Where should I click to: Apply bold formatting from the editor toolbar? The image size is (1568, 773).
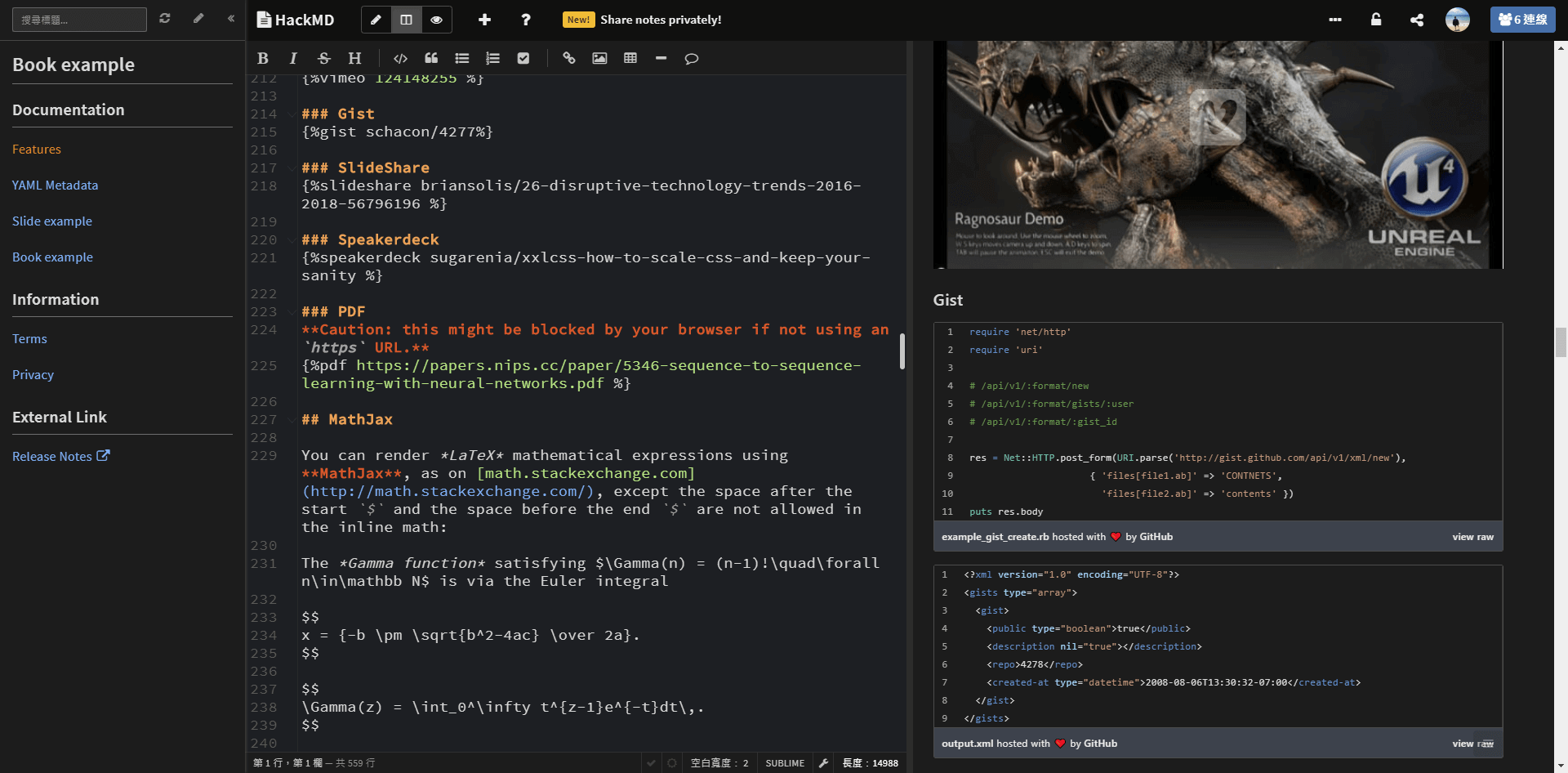(263, 58)
